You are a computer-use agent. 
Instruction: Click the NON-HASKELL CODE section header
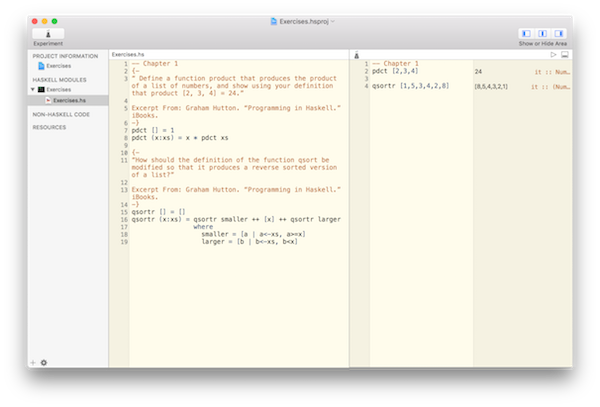(x=61, y=114)
